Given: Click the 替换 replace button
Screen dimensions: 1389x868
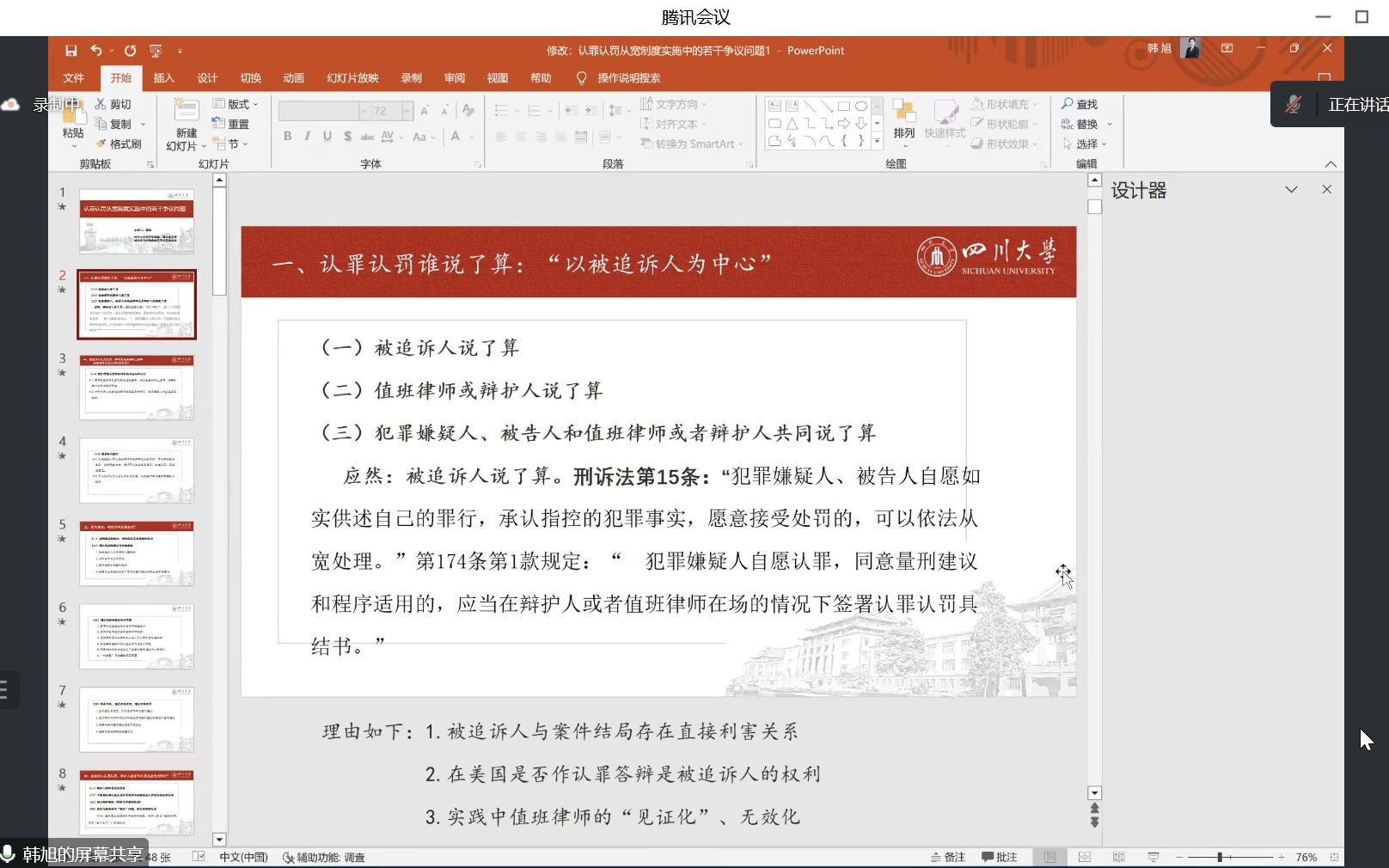Looking at the screenshot, I should pos(1080,124).
